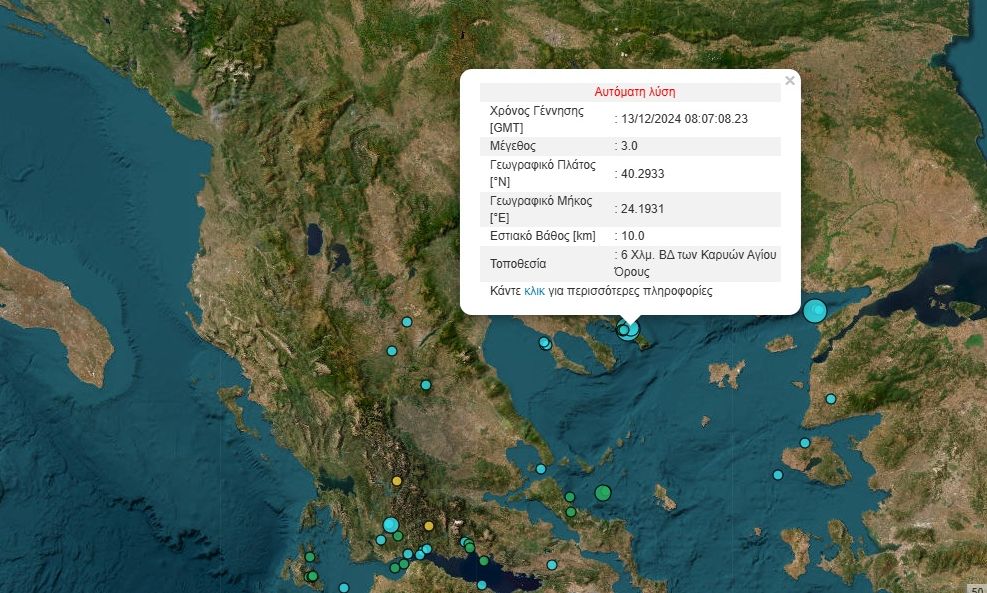Click the cyan marker on the Kassandra peninsula
This screenshot has width=987, height=593.
[545, 343]
